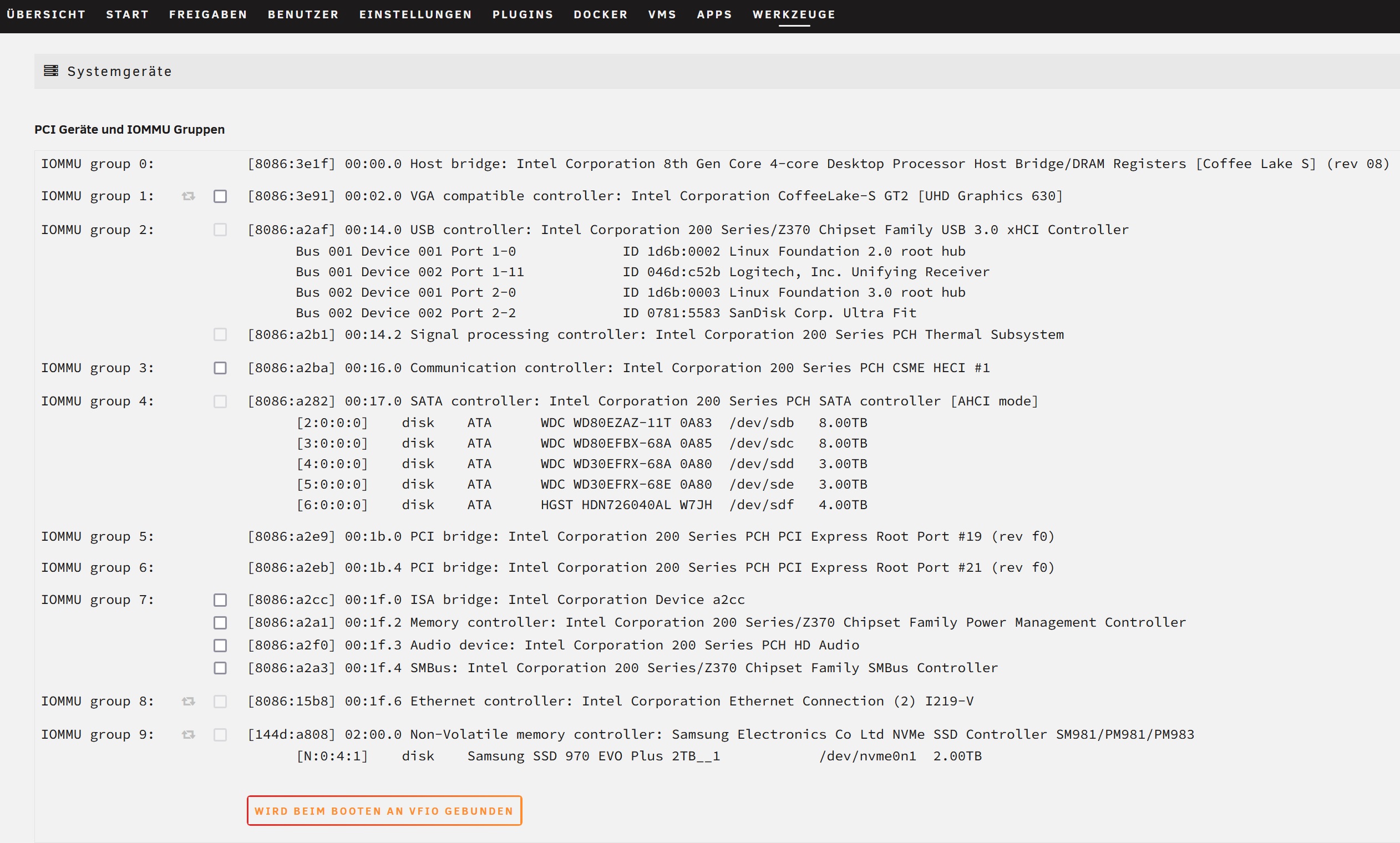Check the VGA compatible controller checkbox
This screenshot has height=843, width=1400.
click(220, 196)
